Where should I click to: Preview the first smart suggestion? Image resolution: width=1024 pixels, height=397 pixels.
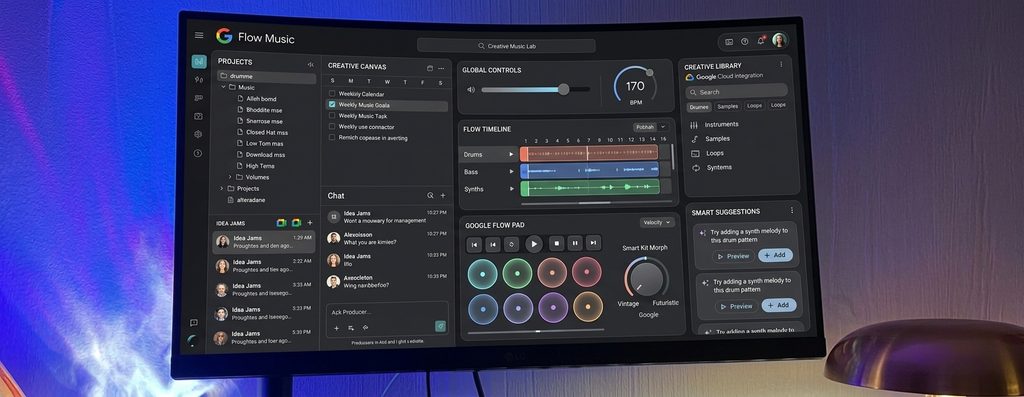point(733,256)
